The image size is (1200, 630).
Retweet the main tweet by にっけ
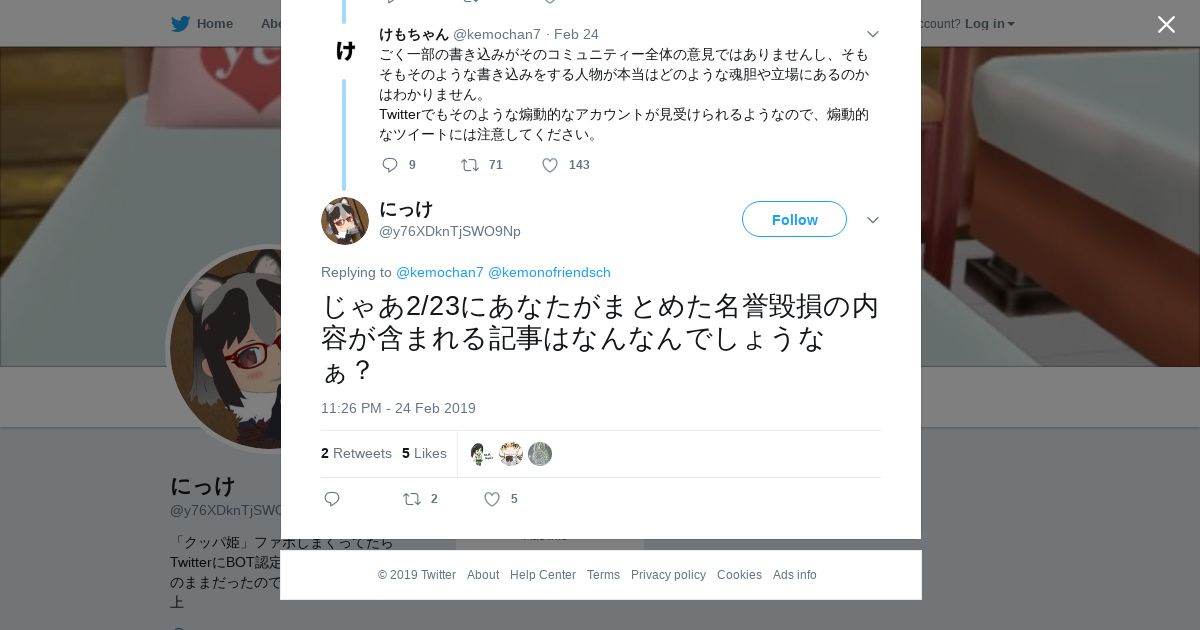(412, 499)
